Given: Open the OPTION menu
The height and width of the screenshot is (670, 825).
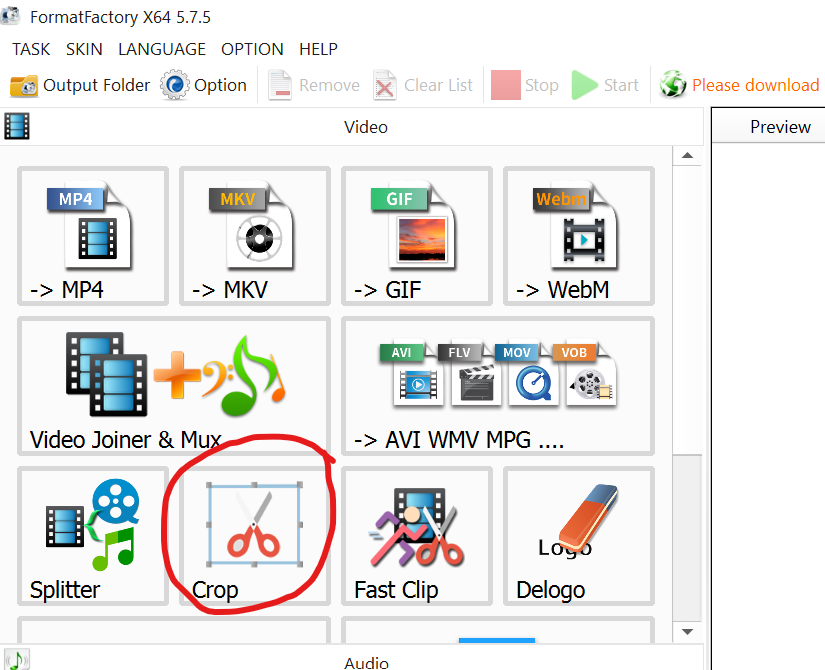Looking at the screenshot, I should point(252,49).
